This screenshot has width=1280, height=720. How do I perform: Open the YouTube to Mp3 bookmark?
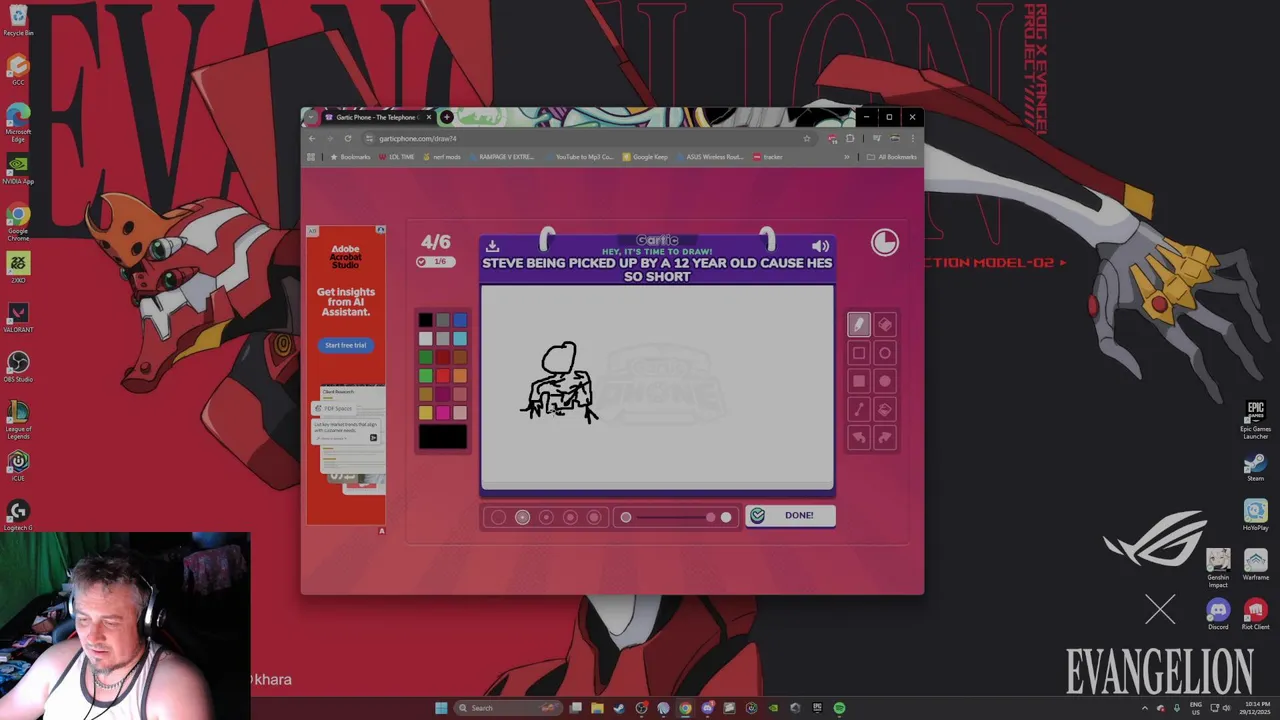(580, 157)
